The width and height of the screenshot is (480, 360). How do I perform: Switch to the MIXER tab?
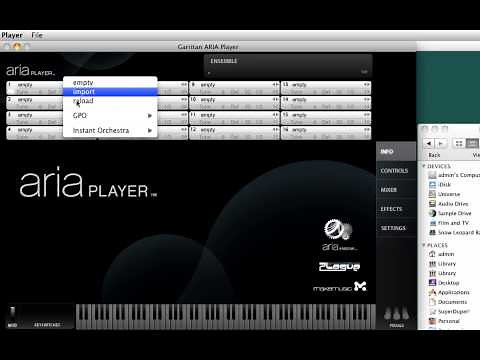coord(396,190)
